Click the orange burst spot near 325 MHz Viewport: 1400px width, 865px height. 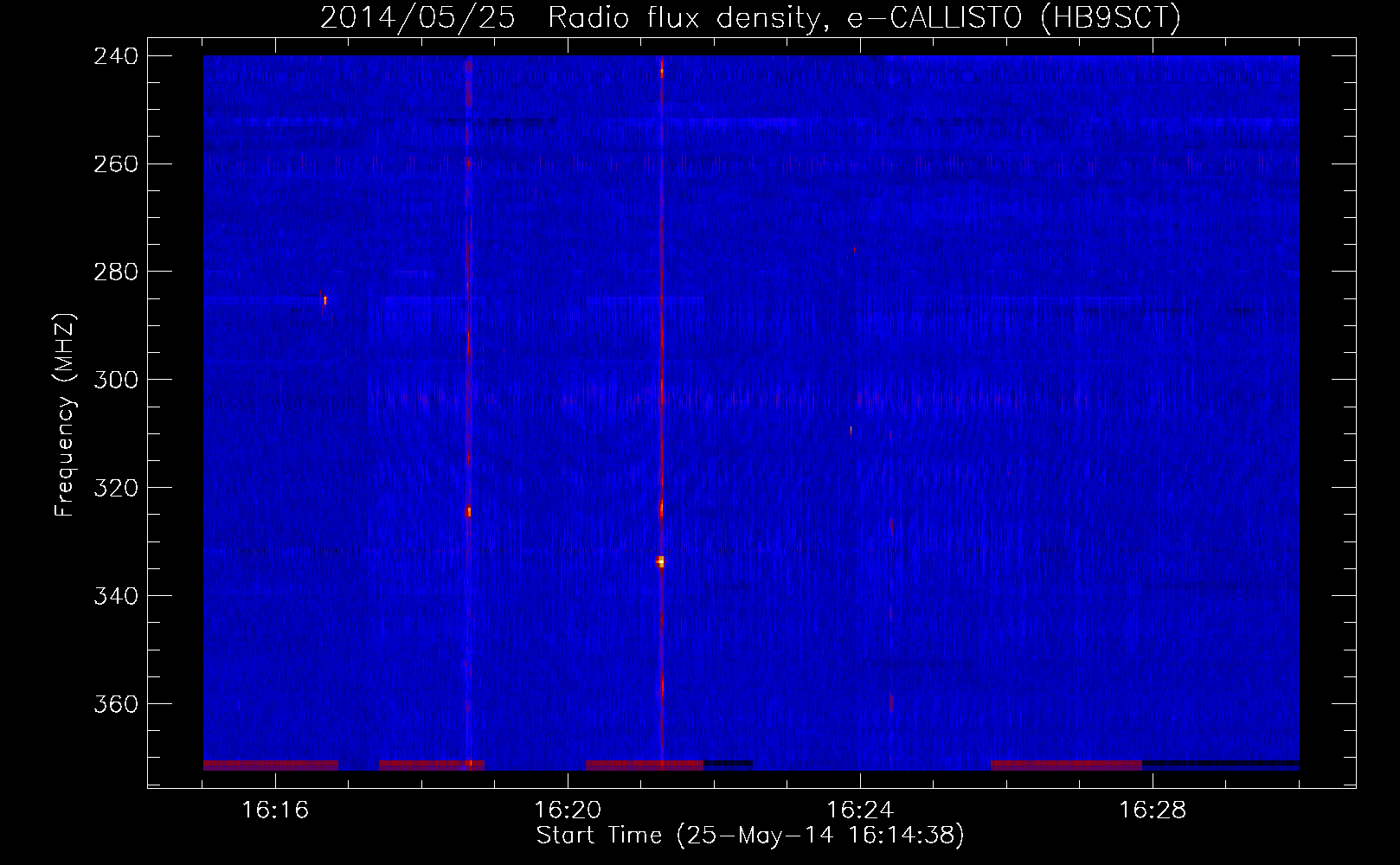[x=468, y=512]
